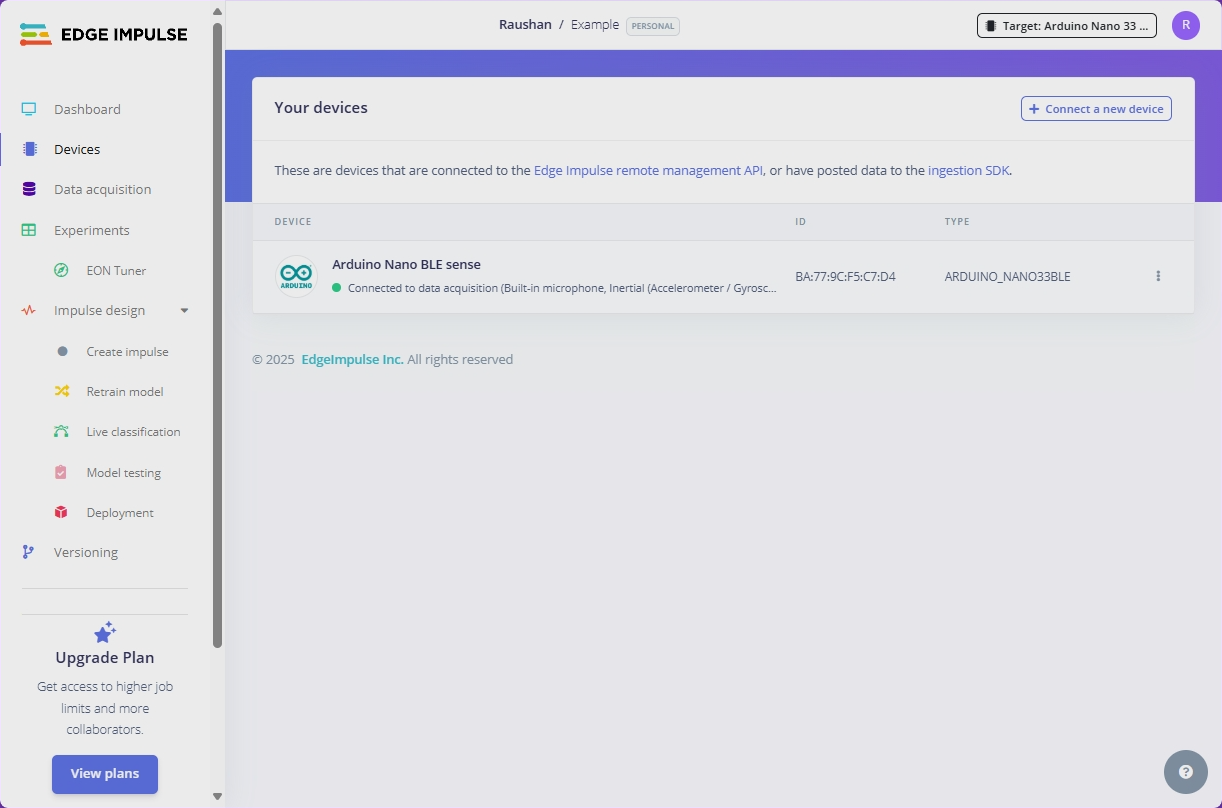Click the Arduino logo thumbnail
Screen dimensions: 1222x808
click(296, 276)
